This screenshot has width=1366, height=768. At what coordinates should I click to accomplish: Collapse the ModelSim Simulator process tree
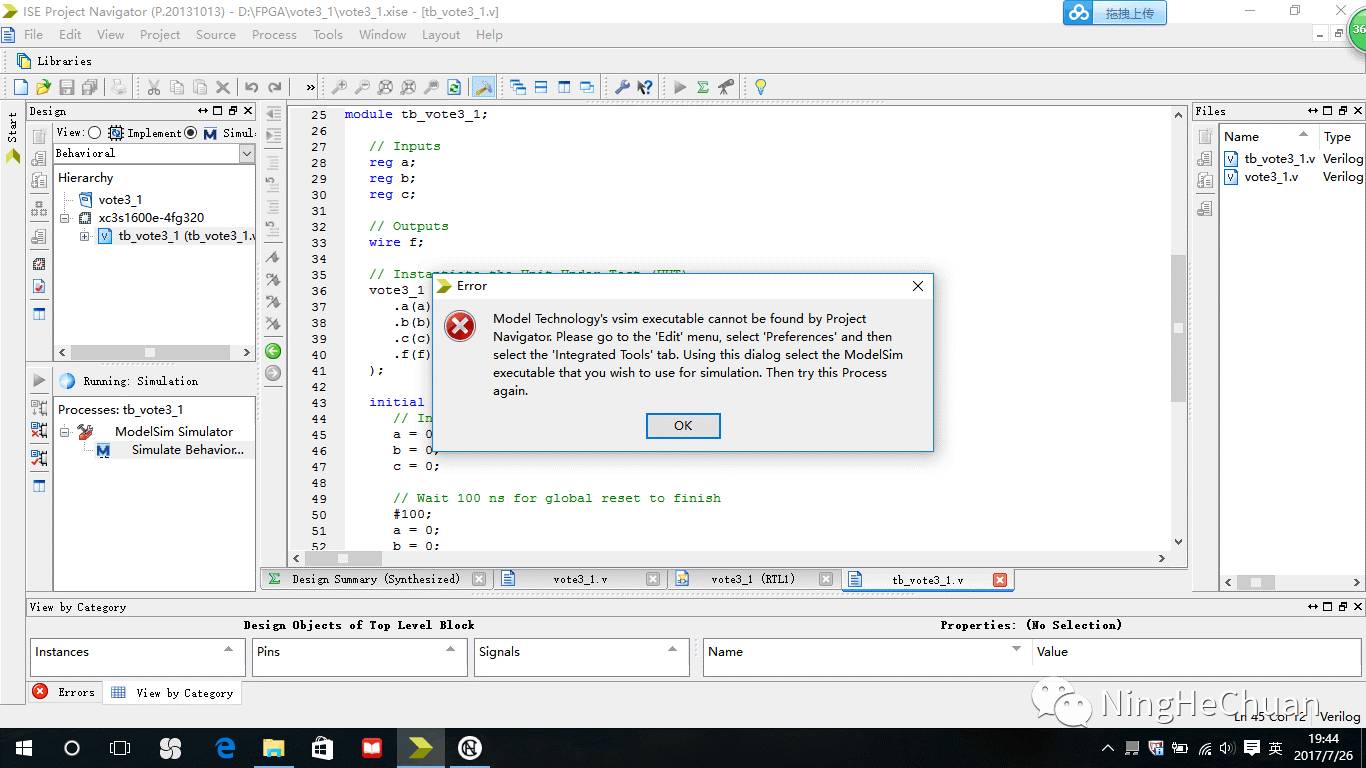tap(65, 432)
